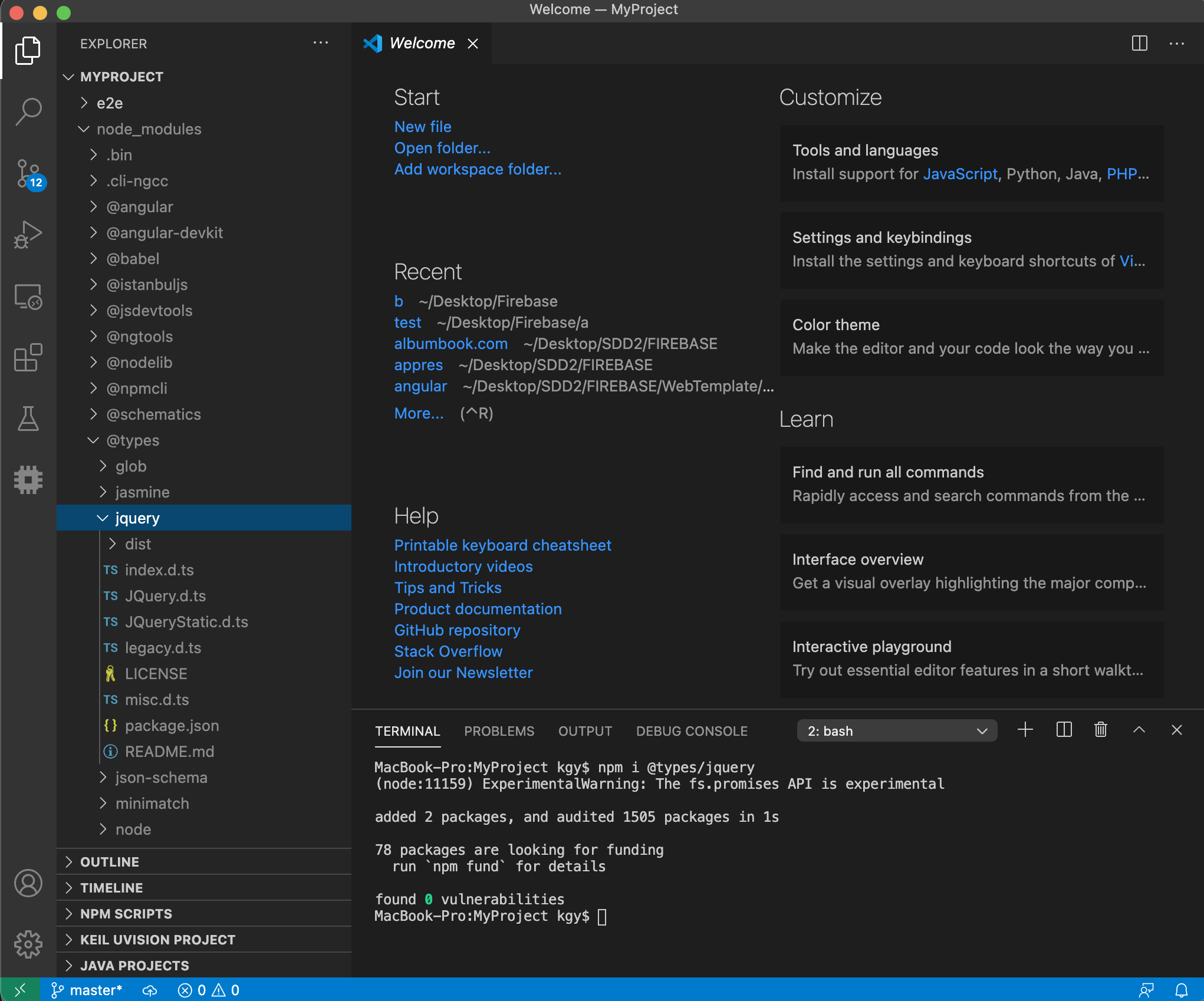Switch to the PROBLEMS tab
This screenshot has width=1204, height=1001.
[499, 731]
